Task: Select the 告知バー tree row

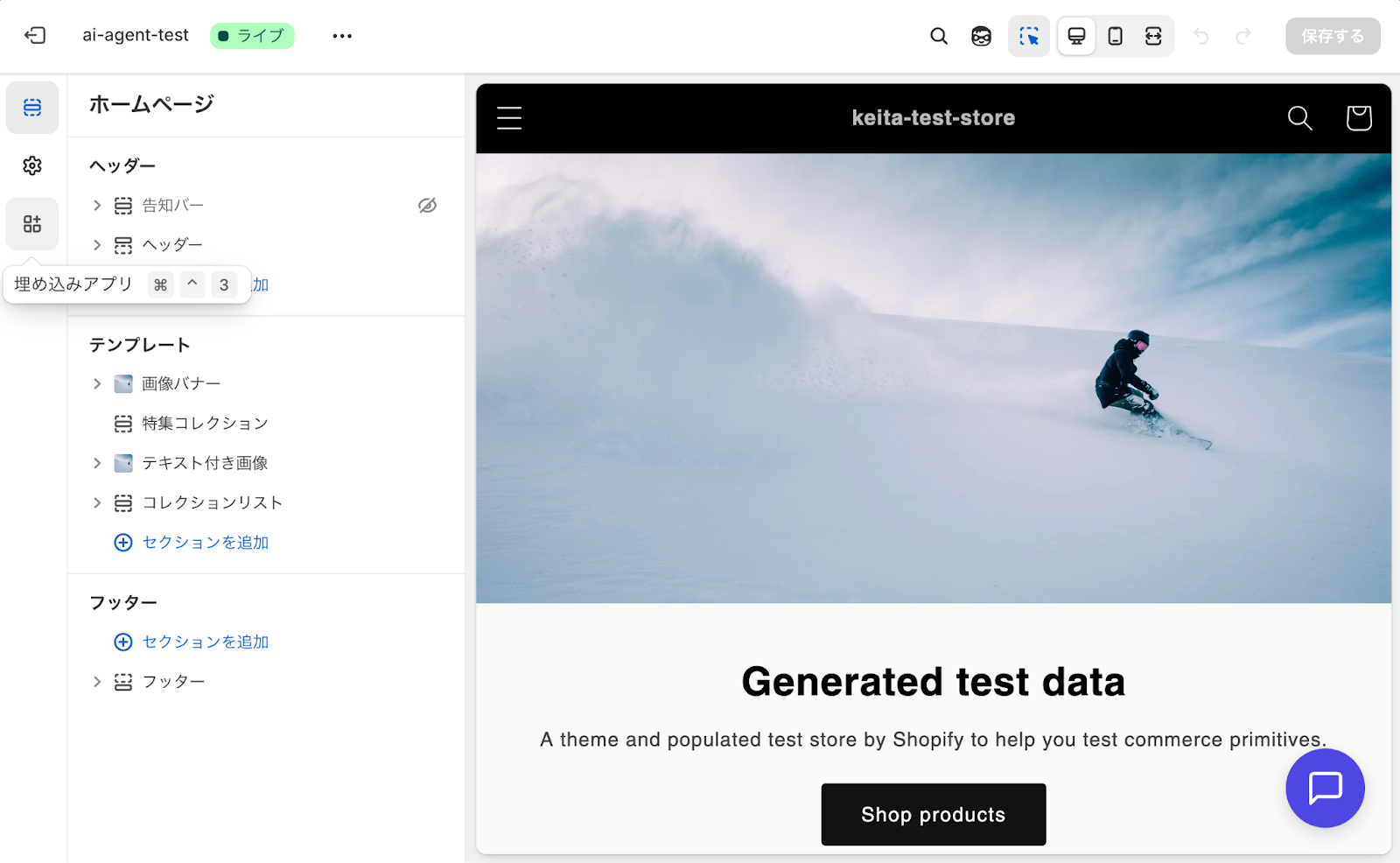Action: [x=265, y=206]
